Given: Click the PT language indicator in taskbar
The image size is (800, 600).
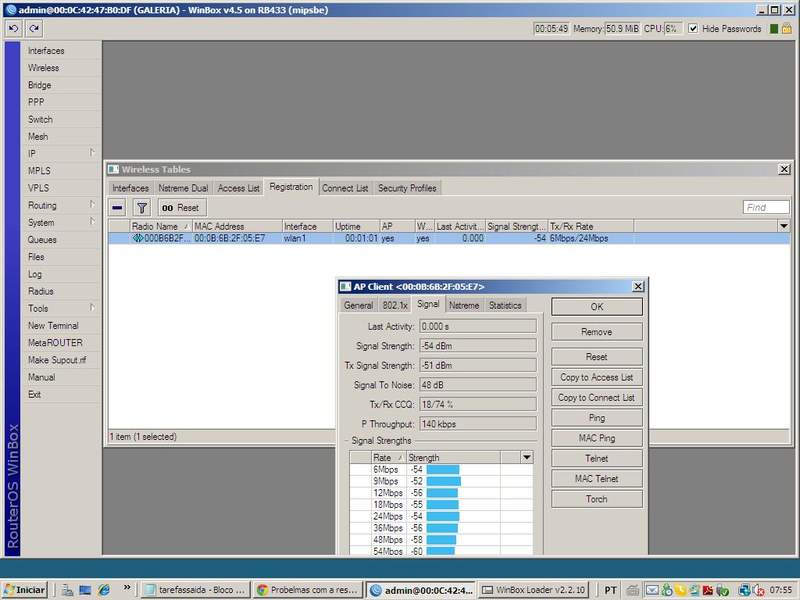Looking at the screenshot, I should [x=610, y=590].
